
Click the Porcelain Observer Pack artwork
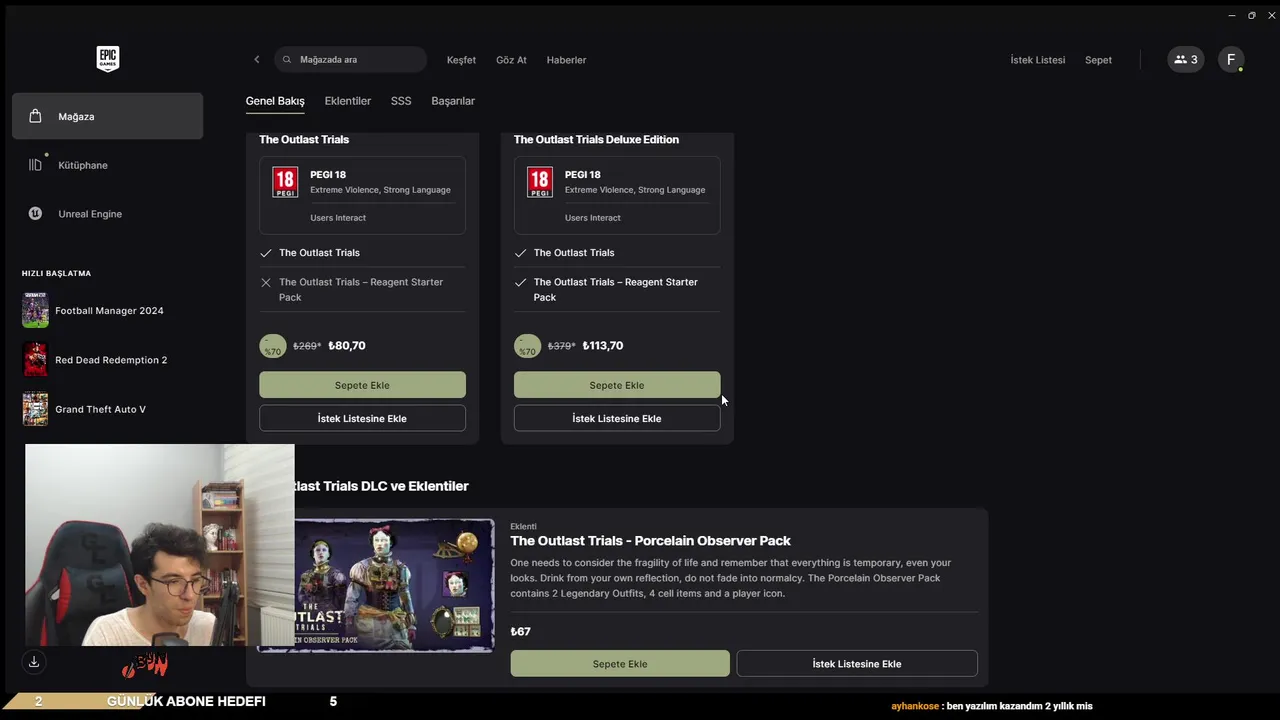coord(394,585)
